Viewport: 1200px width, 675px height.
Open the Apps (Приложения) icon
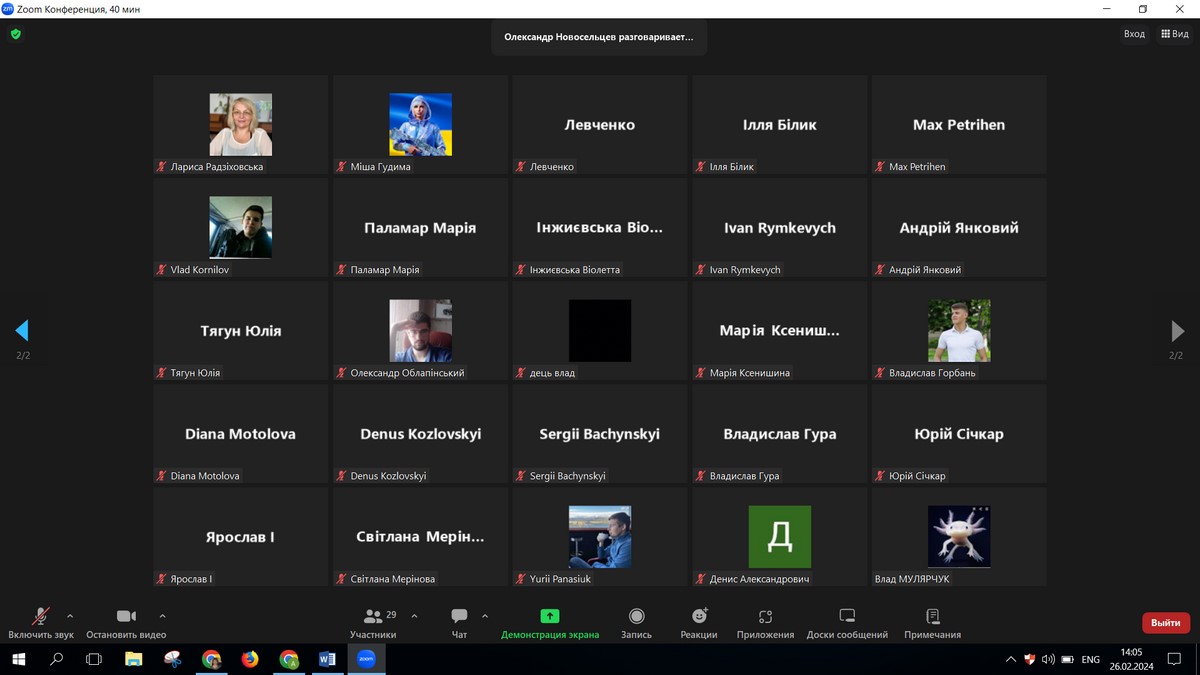[x=765, y=617]
